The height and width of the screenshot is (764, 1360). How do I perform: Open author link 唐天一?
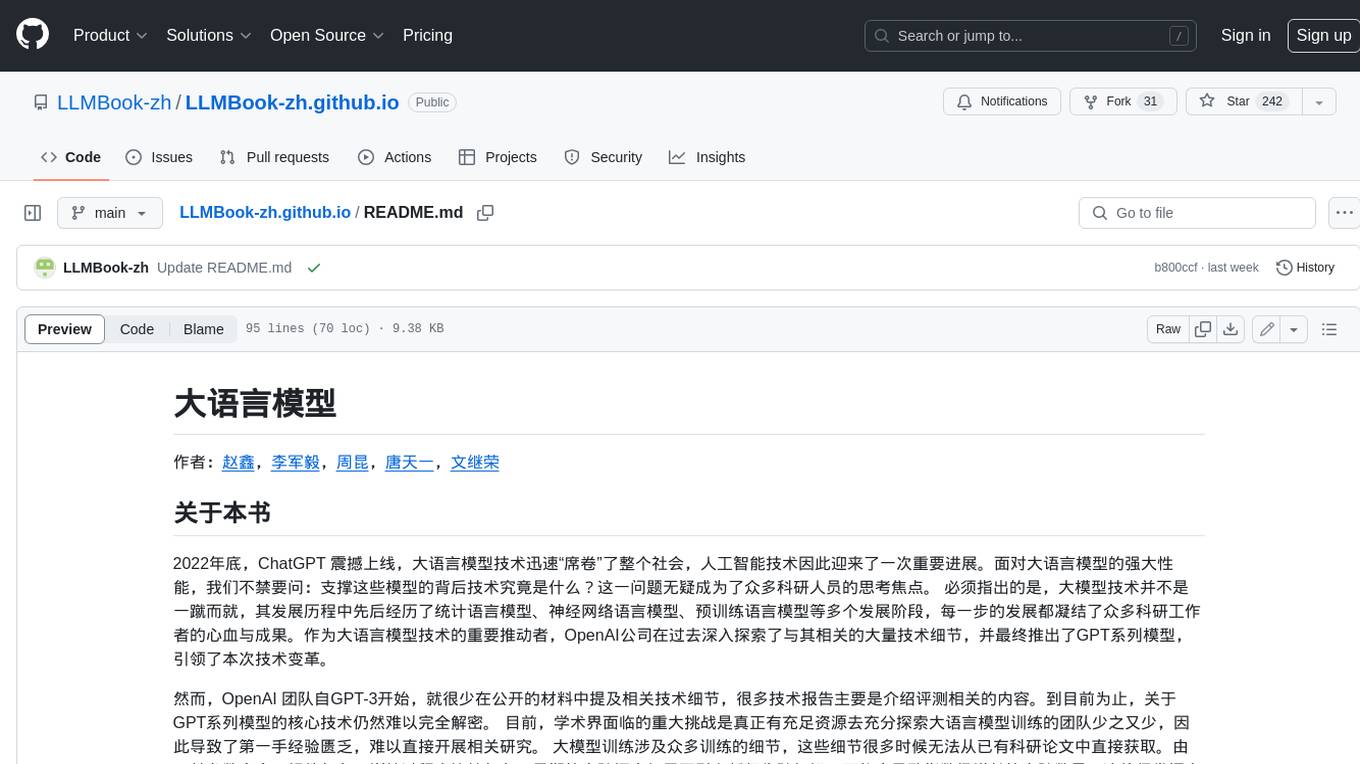410,462
